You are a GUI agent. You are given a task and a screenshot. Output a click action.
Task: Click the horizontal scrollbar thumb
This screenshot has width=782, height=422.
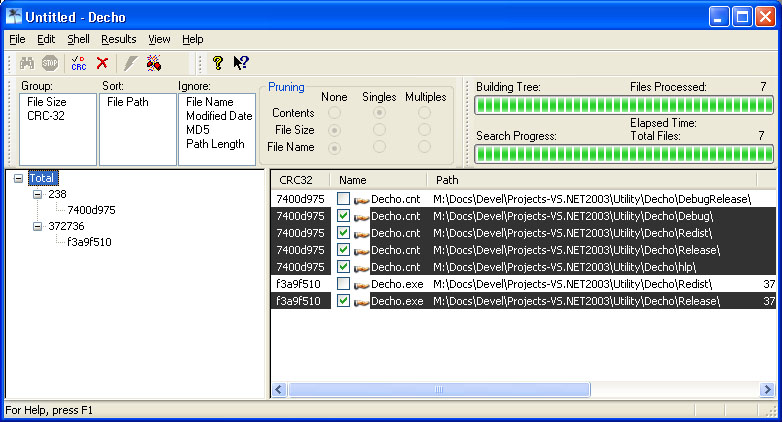(439, 390)
